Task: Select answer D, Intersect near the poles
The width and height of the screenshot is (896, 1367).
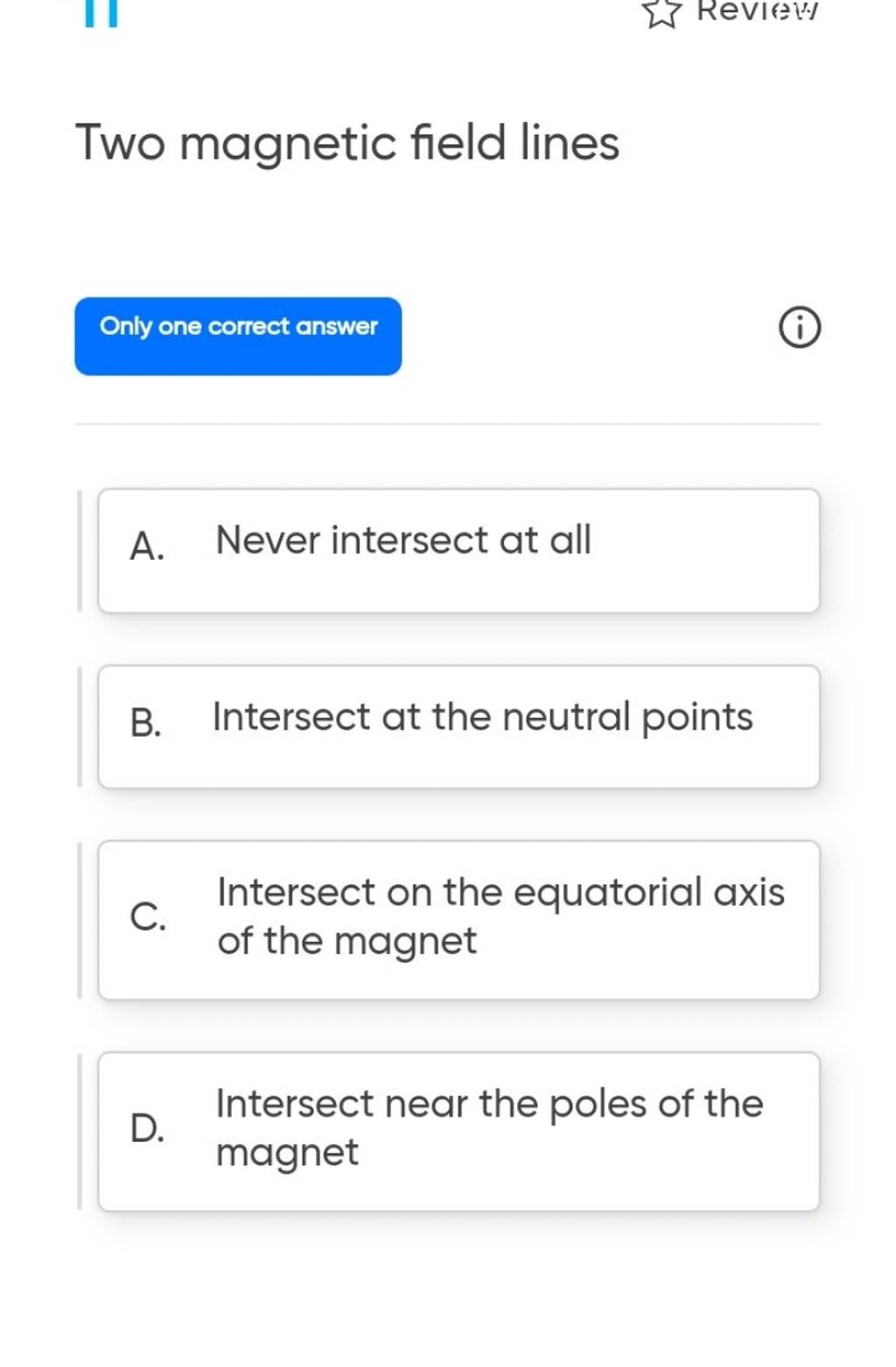Action: pyautogui.click(x=459, y=1129)
